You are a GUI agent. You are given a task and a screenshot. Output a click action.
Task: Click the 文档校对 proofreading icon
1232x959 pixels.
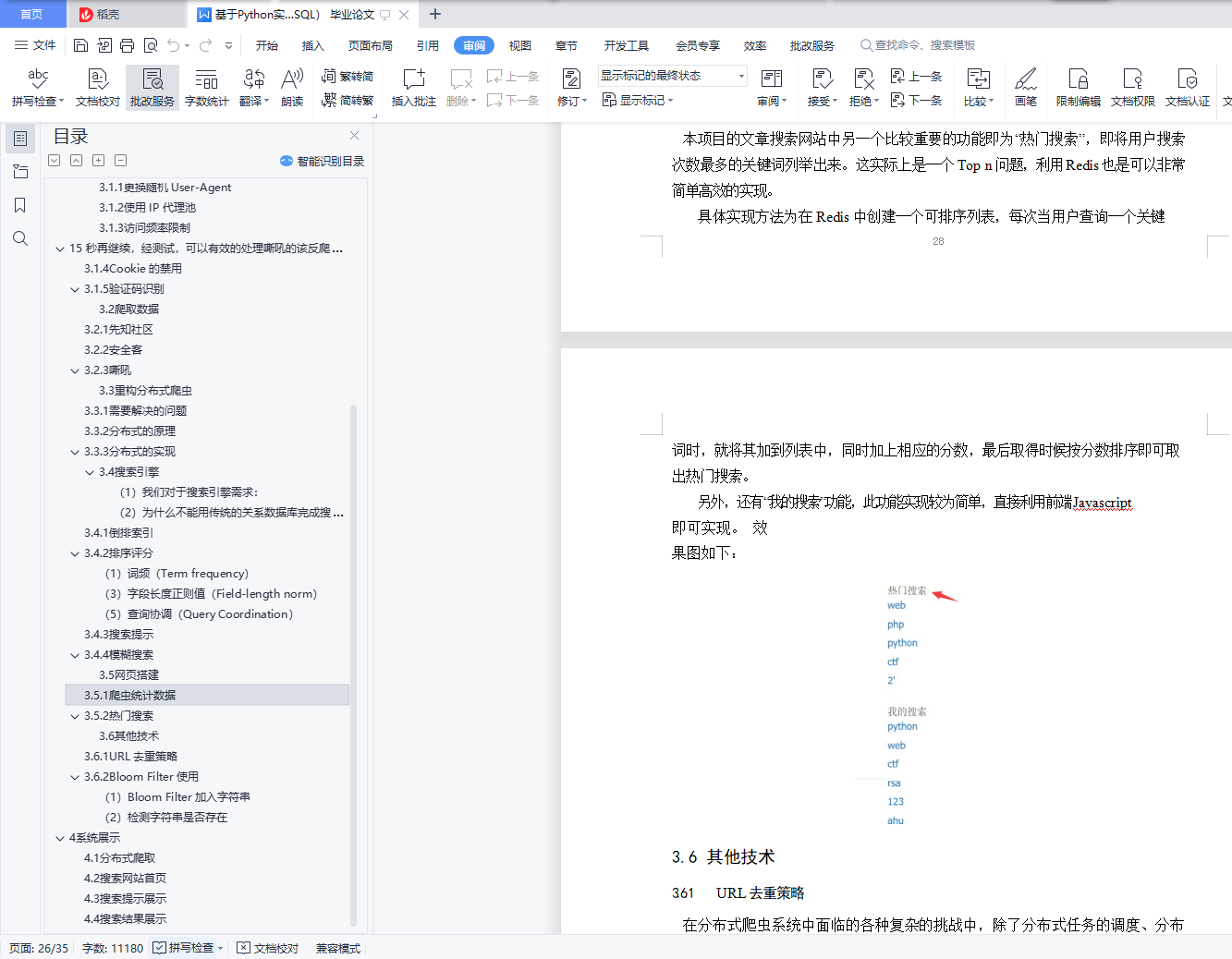(98, 88)
